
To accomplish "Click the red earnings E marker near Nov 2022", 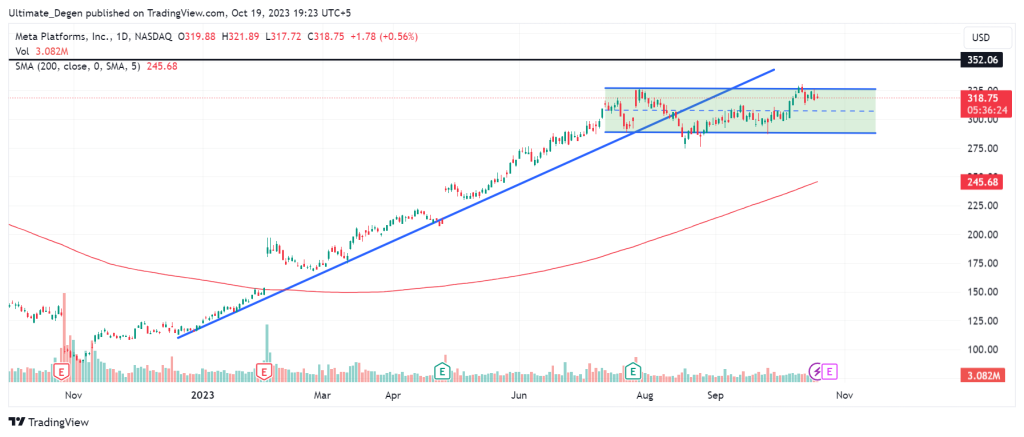I will point(61,372).
